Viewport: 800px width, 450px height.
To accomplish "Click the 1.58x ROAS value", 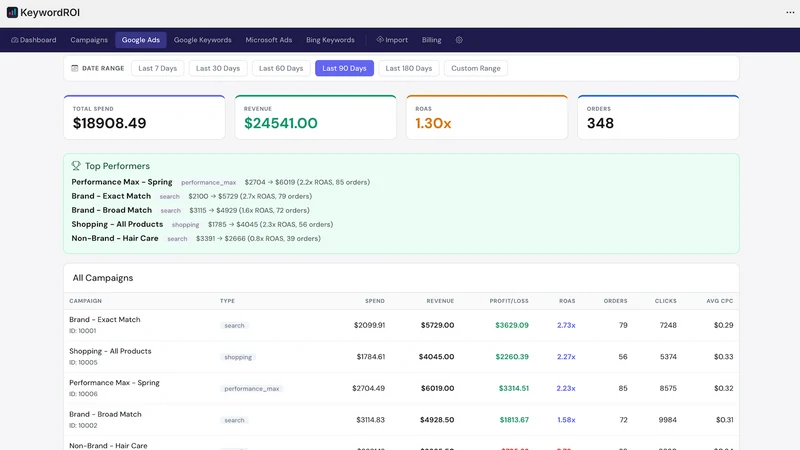I will [x=566, y=420].
